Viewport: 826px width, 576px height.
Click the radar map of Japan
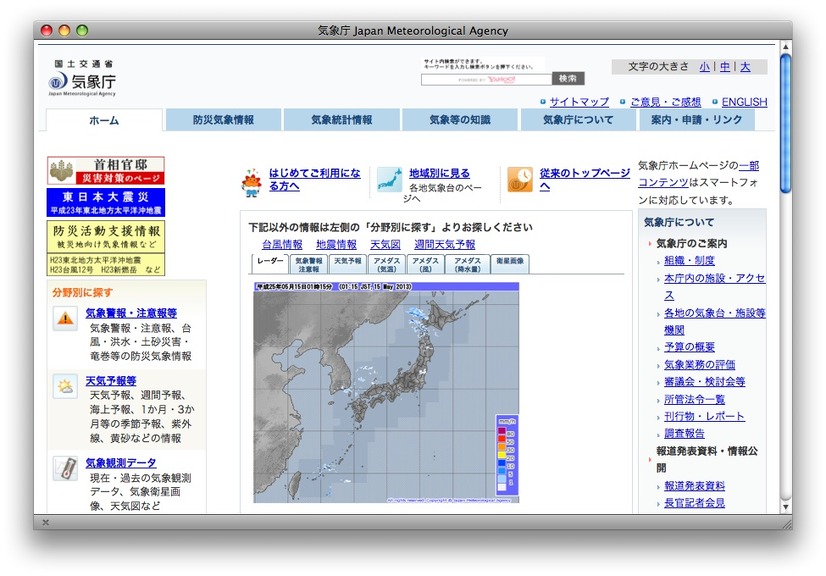click(x=386, y=393)
